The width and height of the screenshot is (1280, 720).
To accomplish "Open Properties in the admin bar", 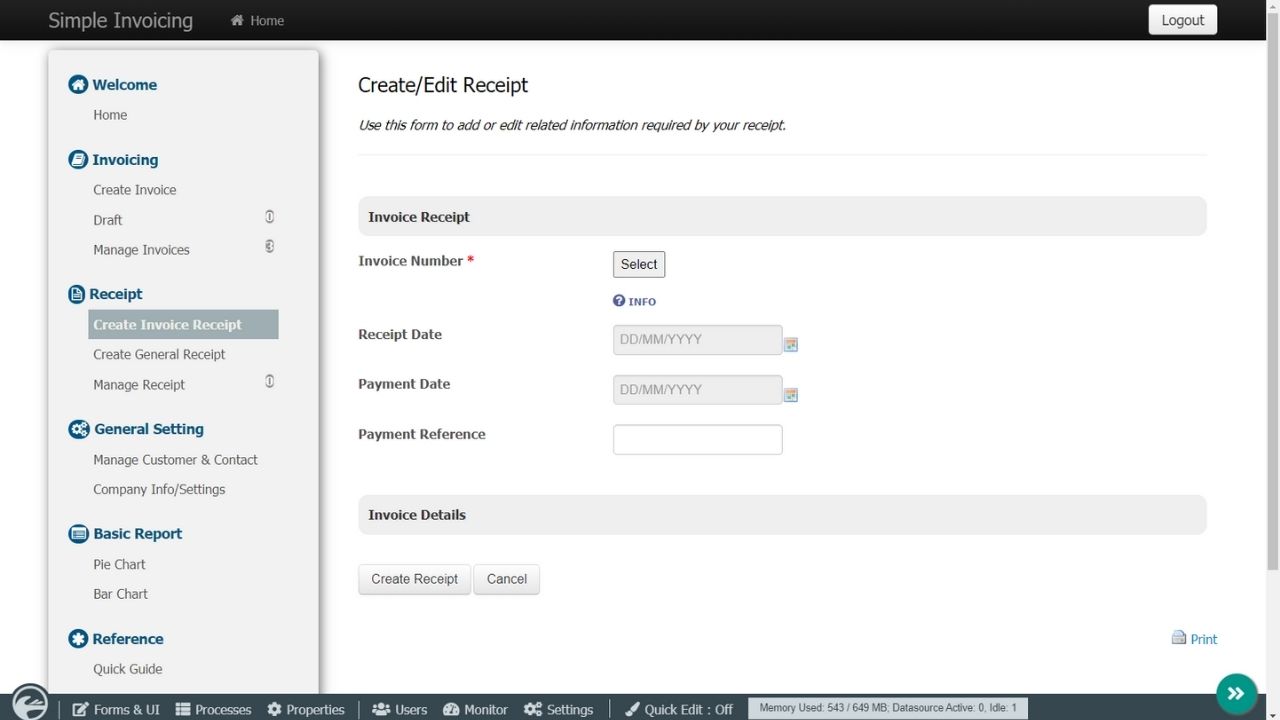I will pos(306,709).
